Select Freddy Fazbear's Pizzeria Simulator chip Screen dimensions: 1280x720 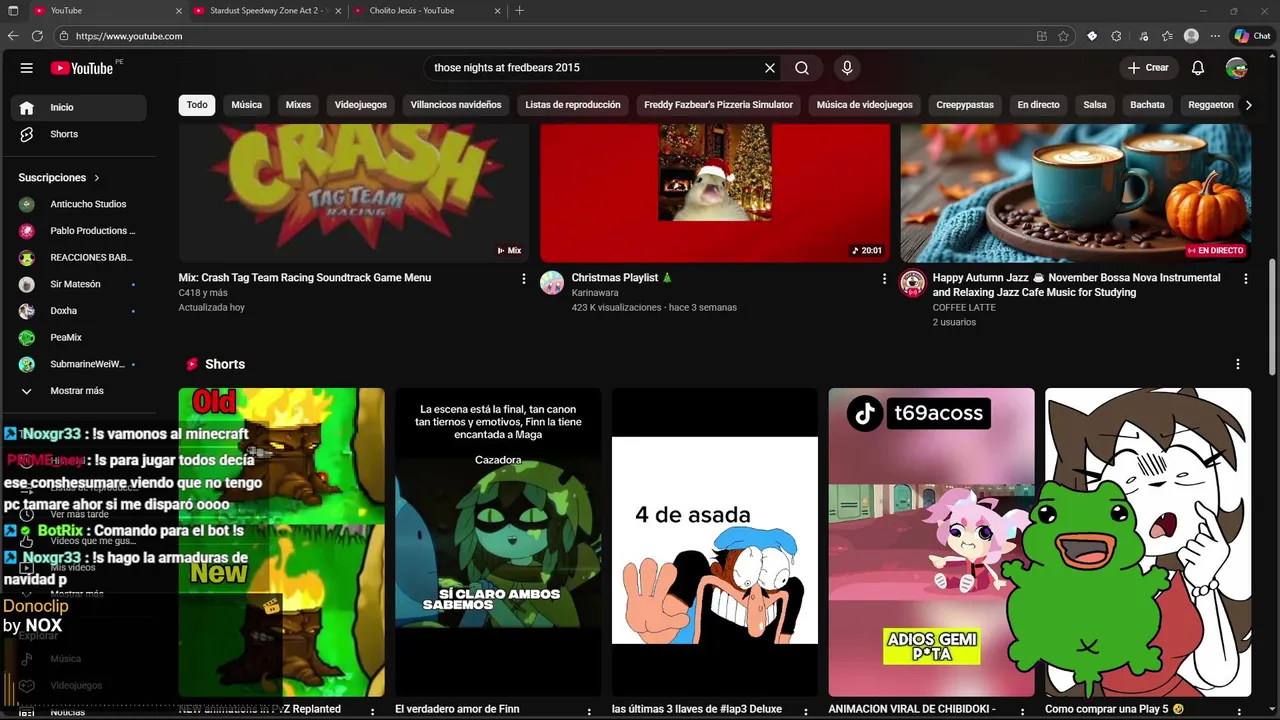coord(718,105)
